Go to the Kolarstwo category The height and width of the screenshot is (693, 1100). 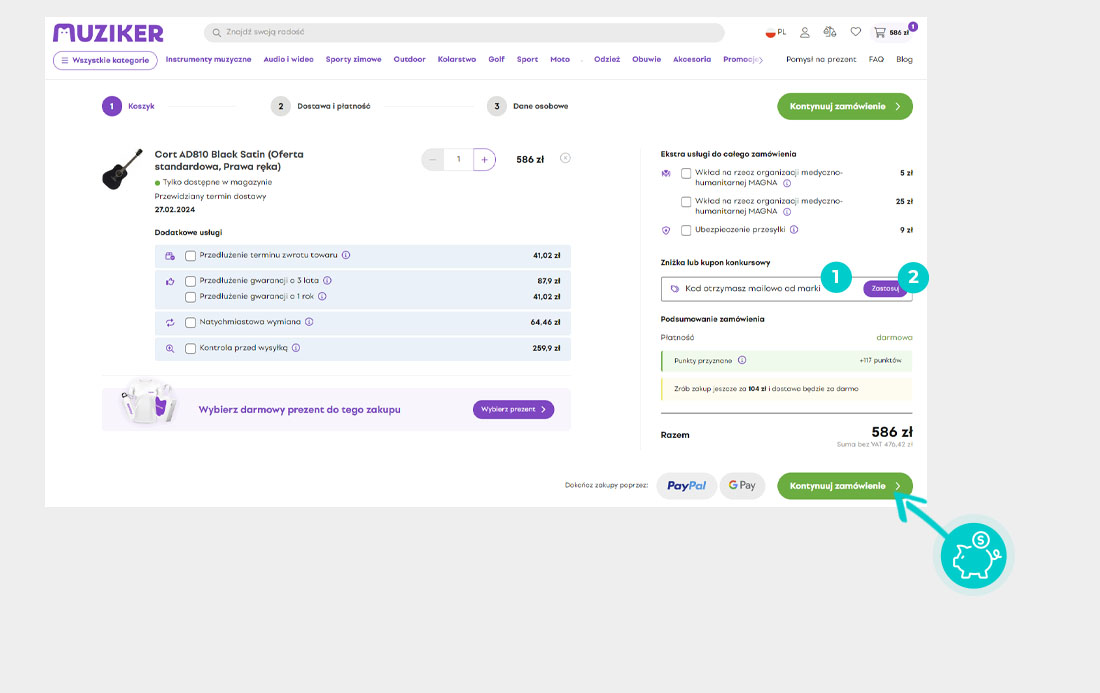point(457,60)
